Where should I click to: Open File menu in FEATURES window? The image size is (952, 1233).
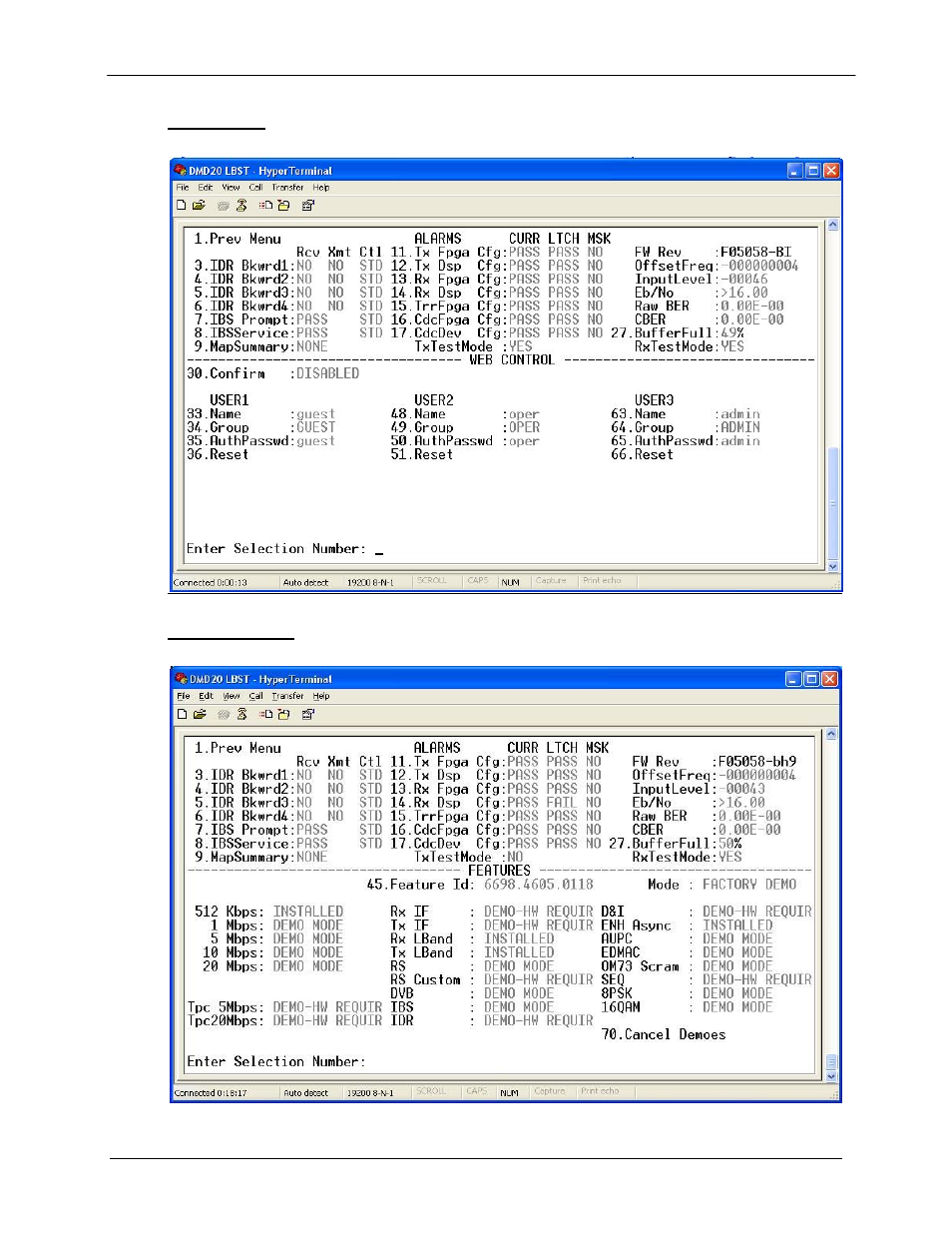pyautogui.click(x=183, y=697)
